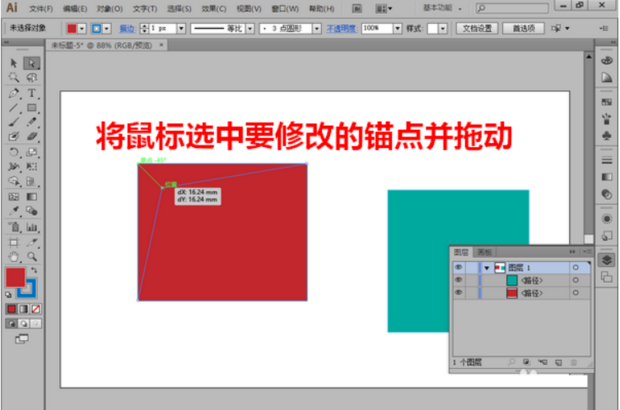Open the opacity 100% dropdown

[x=398, y=28]
